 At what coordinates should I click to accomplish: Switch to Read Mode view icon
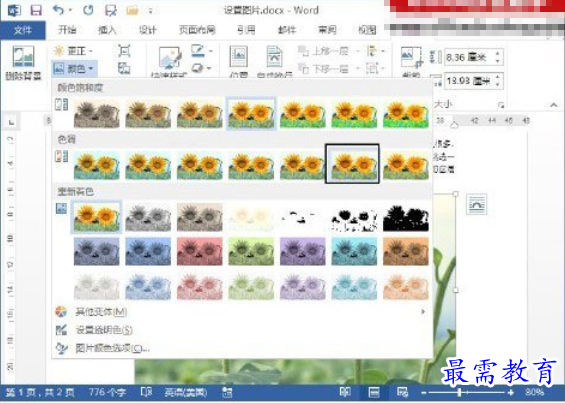point(345,392)
